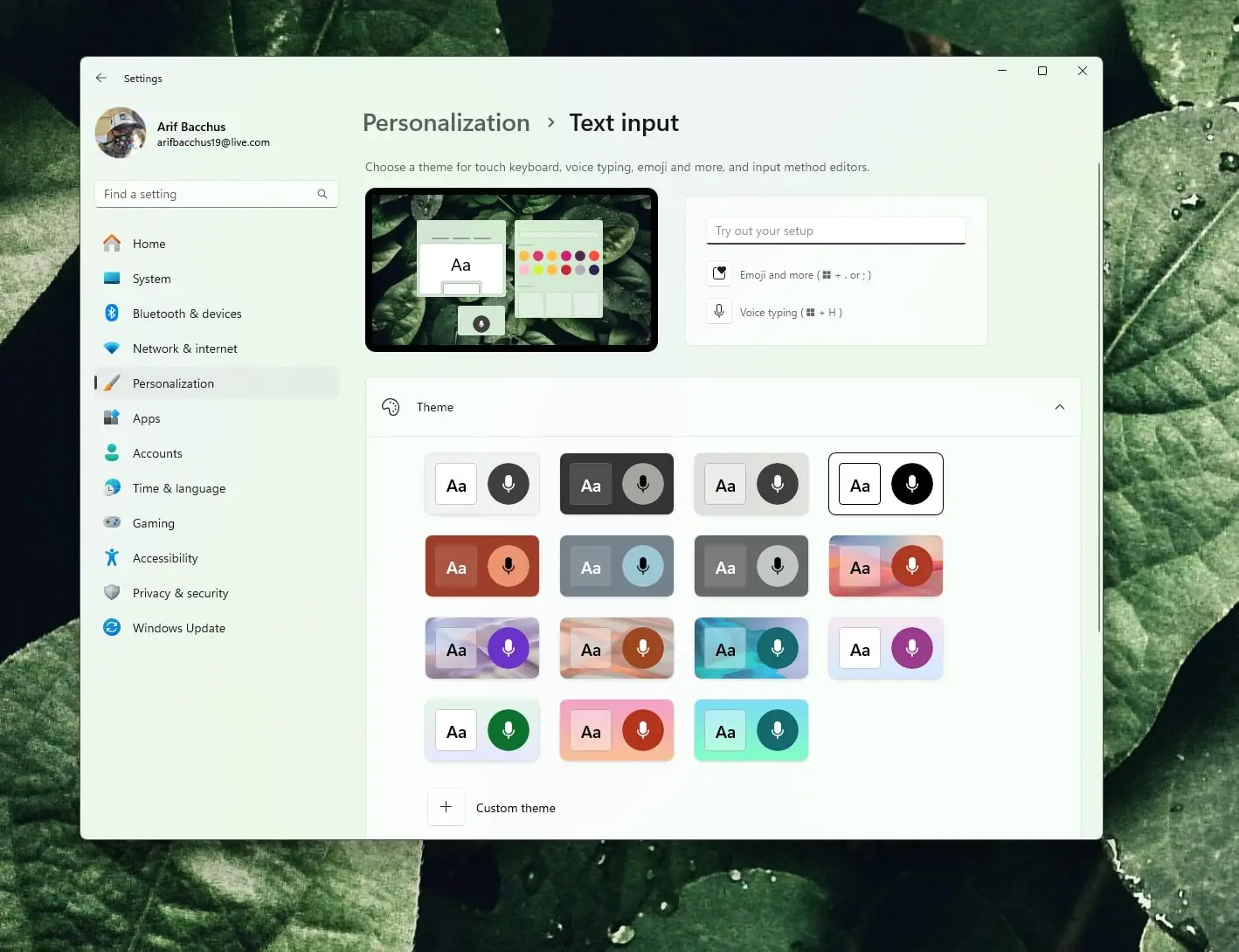This screenshot has height=952, width=1239.
Task: Click the Windows Update icon in sidebar
Action: (112, 628)
